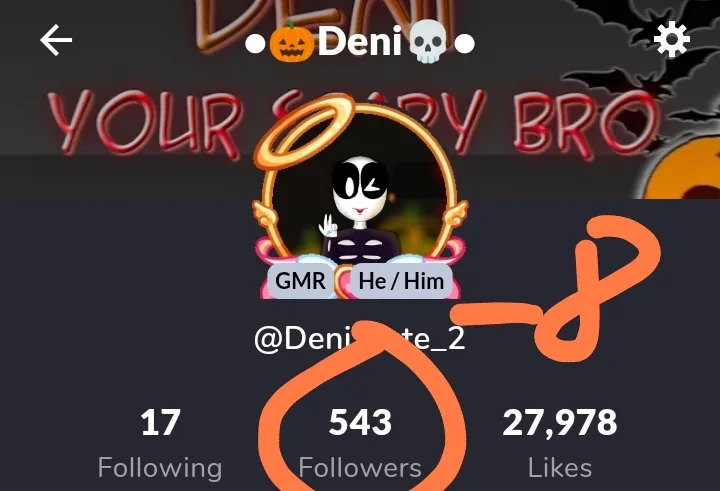Screen dimensions: 720x491
Task: Open the Following list label
Action: (x=160, y=468)
